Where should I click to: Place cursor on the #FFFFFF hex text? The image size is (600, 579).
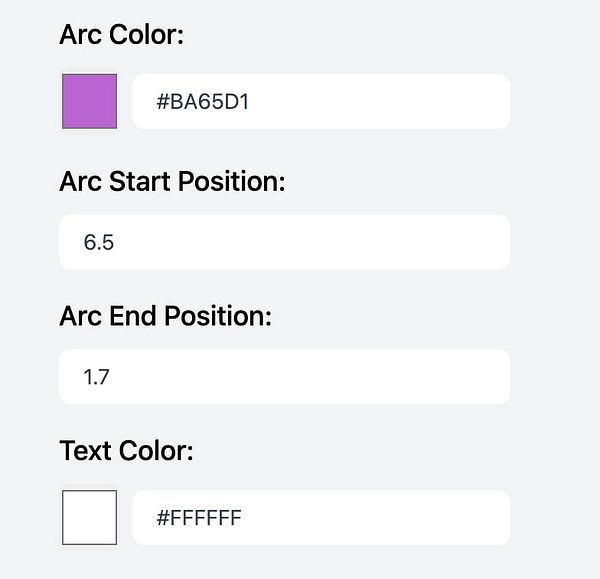click(199, 518)
